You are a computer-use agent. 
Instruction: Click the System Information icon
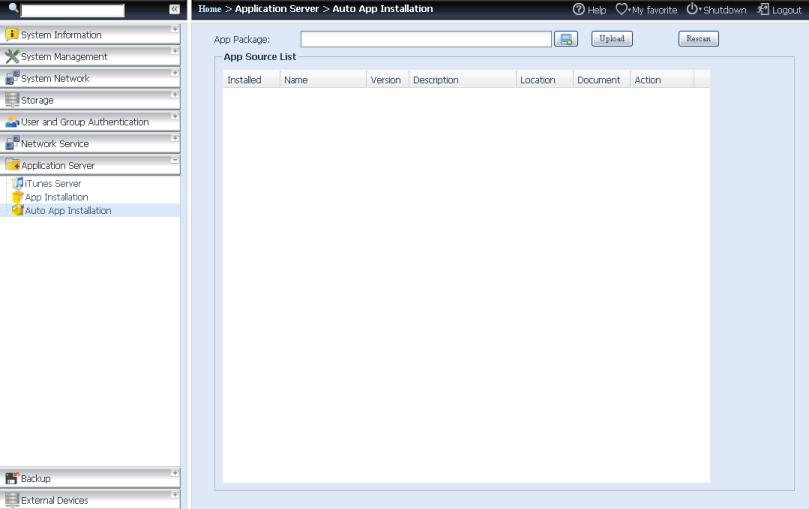pos(12,35)
